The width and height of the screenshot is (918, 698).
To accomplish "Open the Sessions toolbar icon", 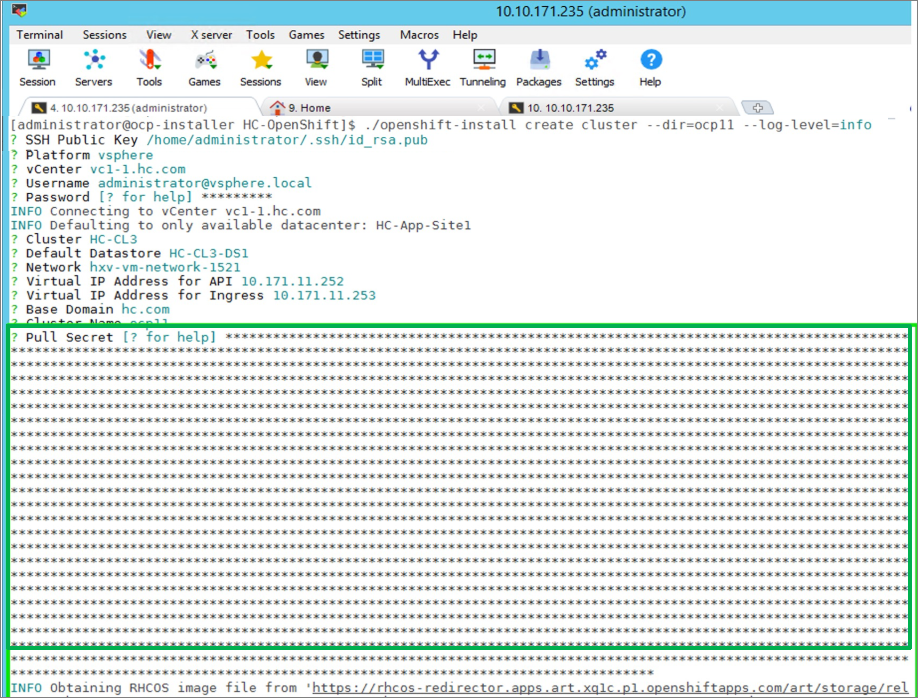I will (260, 66).
